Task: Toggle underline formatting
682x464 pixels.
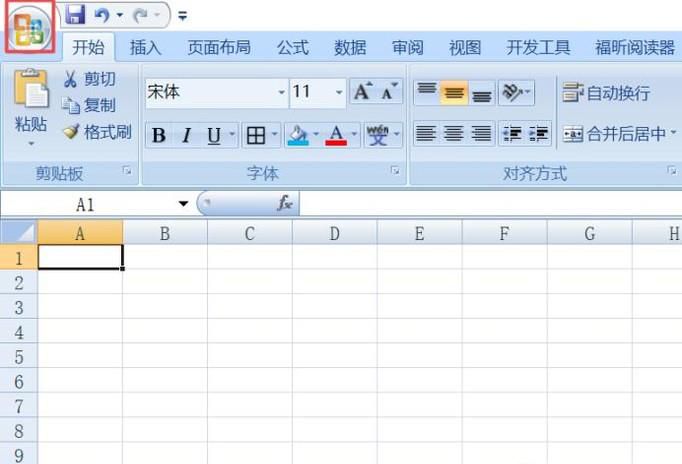Action: point(214,135)
